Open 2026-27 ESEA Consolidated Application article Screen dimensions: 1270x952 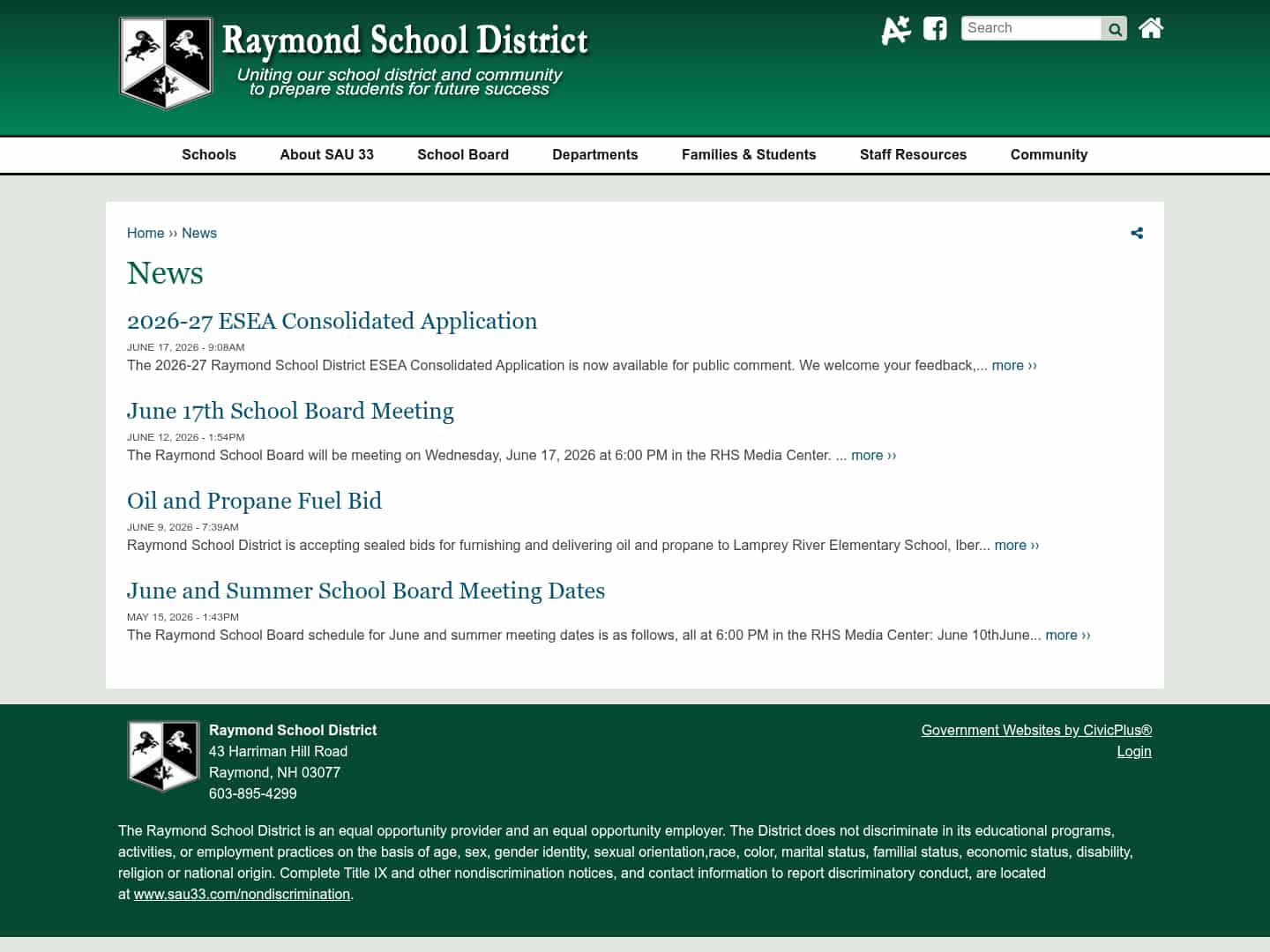tap(332, 321)
